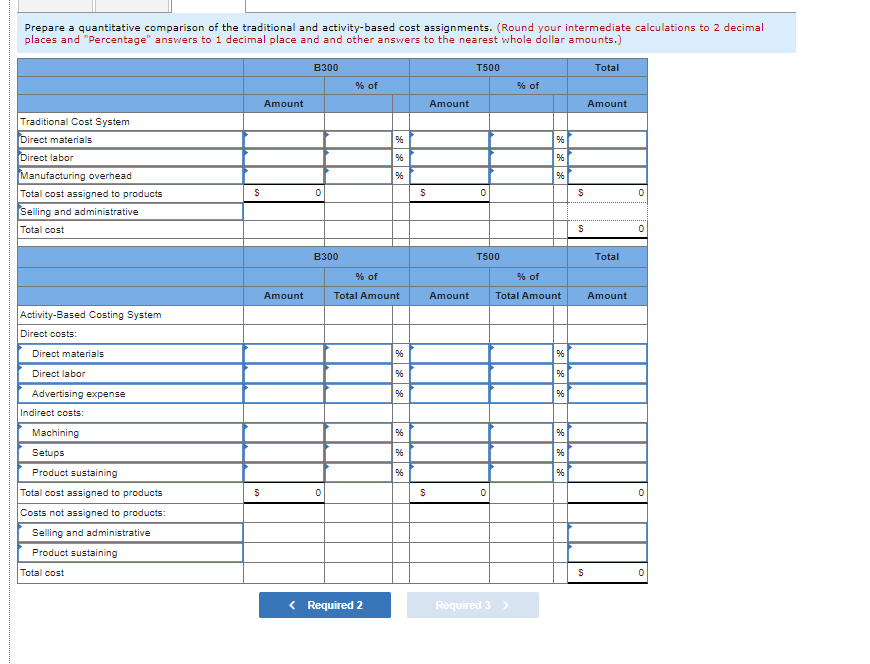Image resolution: width=870 pixels, height=664 pixels.
Task: Select Traditional Manufacturing overhead B300 Amount field
Action: (284, 176)
